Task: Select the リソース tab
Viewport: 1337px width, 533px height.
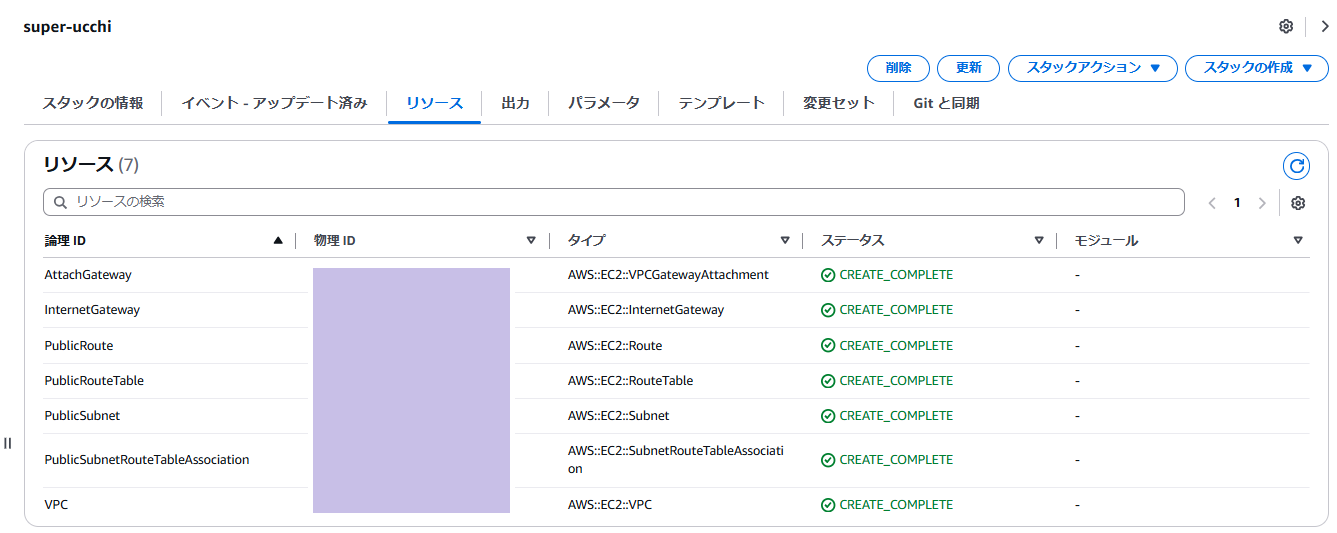Action: pyautogui.click(x=434, y=103)
